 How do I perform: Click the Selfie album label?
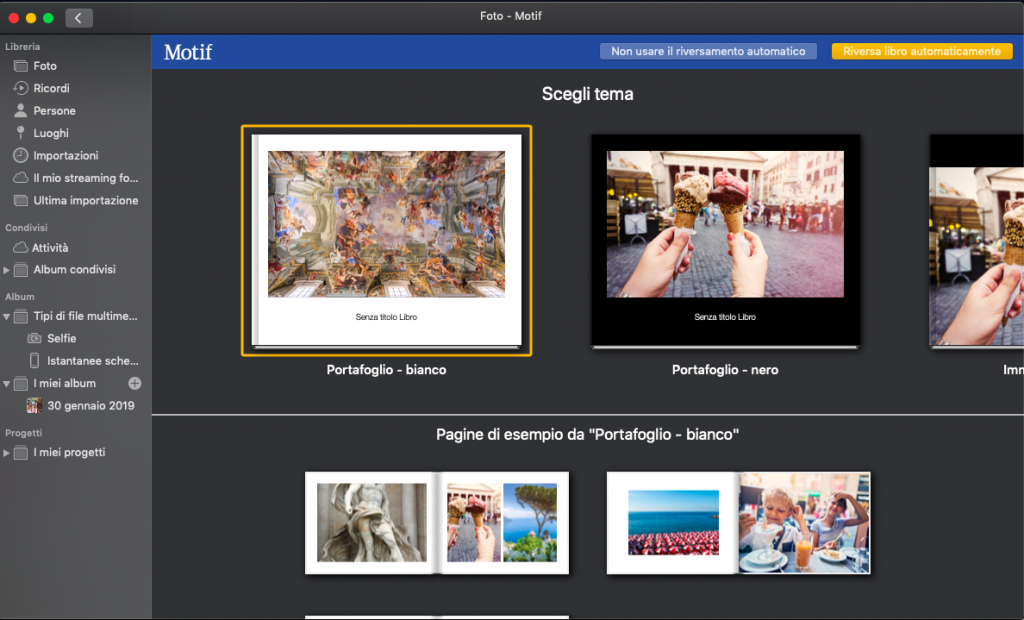click(x=61, y=338)
